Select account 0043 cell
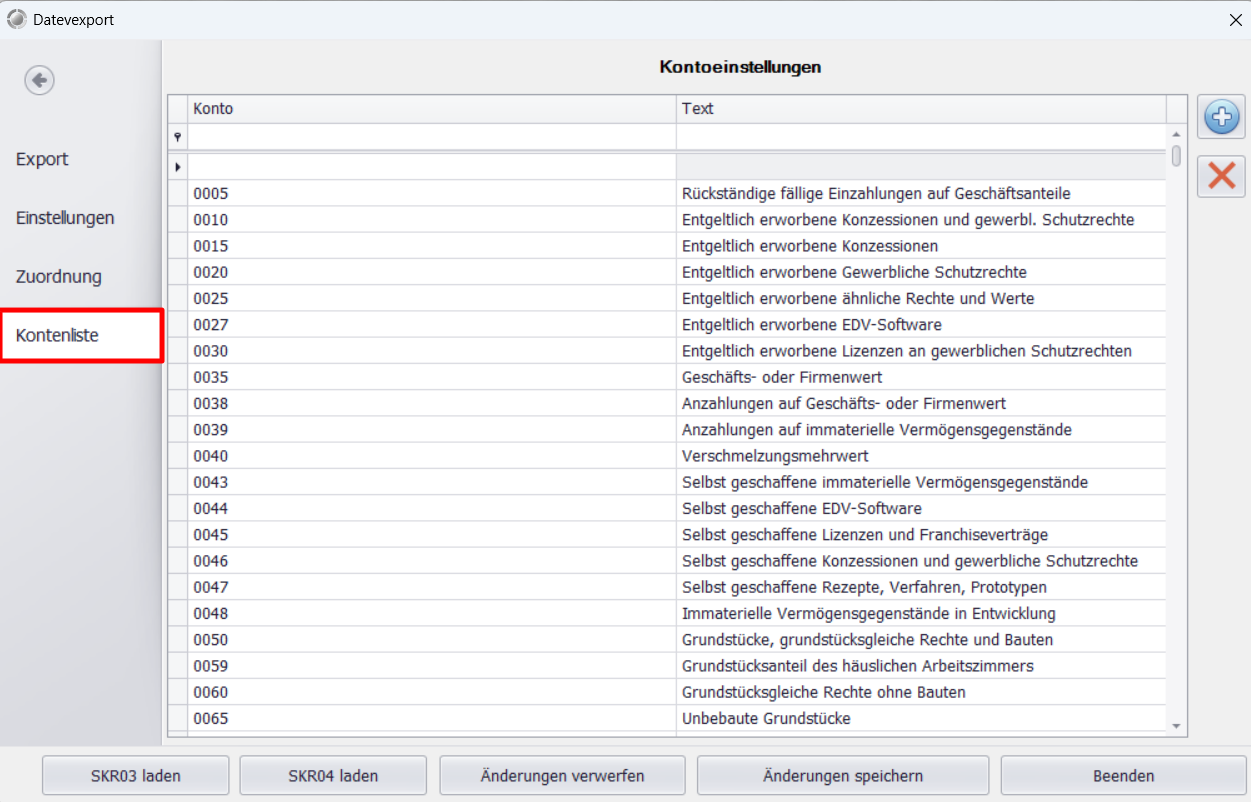Viewport: 1251px width, 802px height. 432,482
